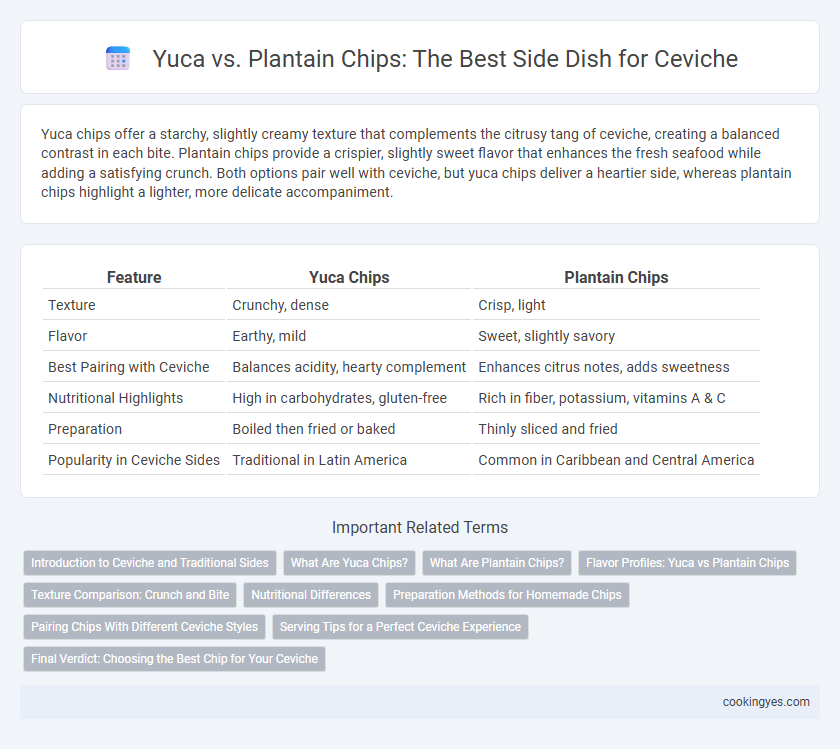Select 'Serving Tips for a Perfect Ceviche Experience'
The height and width of the screenshot is (749, 840).
click(400, 627)
